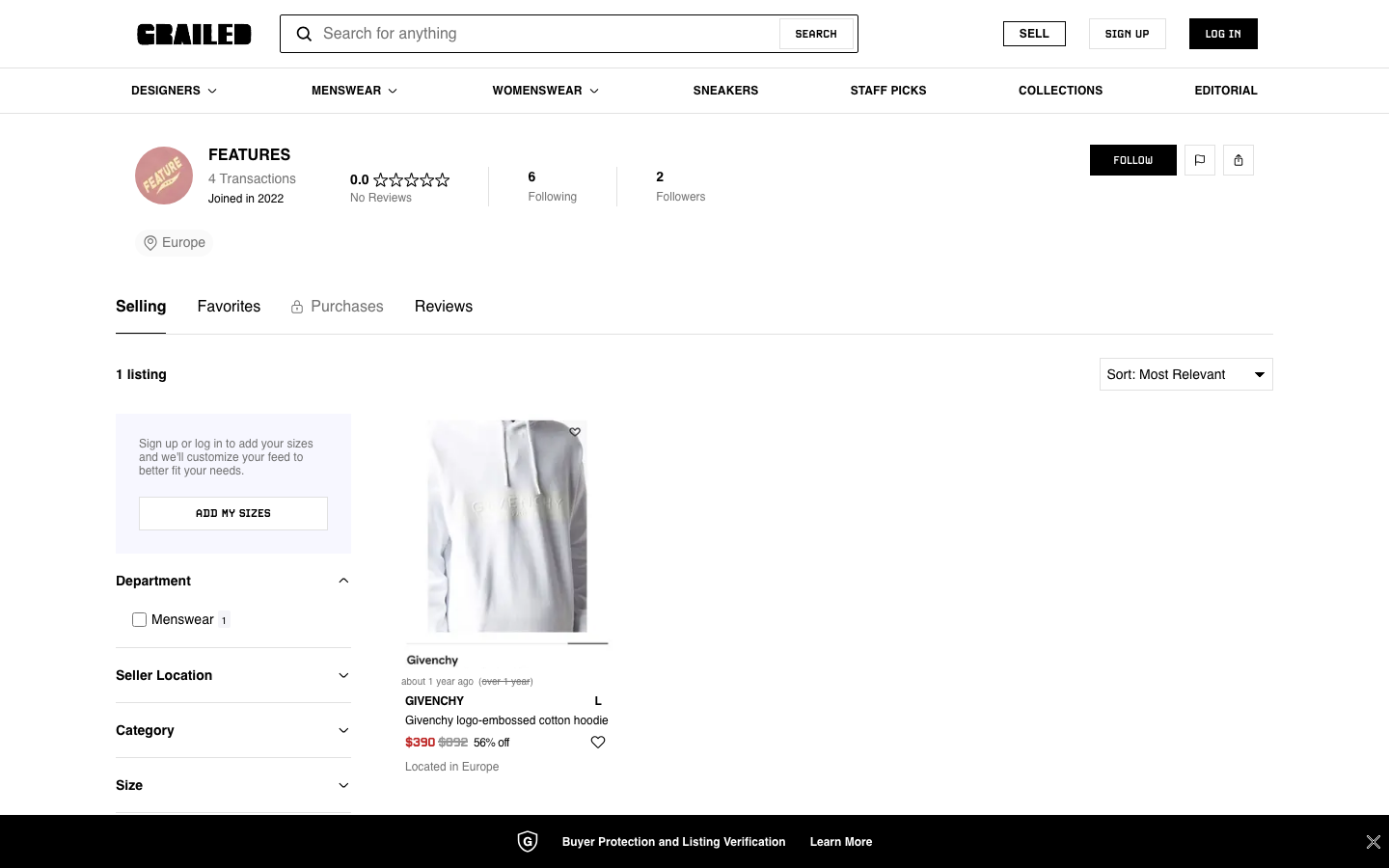
Task: Open Givenchy logo-embossed cotton hoodie title
Action: (506, 720)
